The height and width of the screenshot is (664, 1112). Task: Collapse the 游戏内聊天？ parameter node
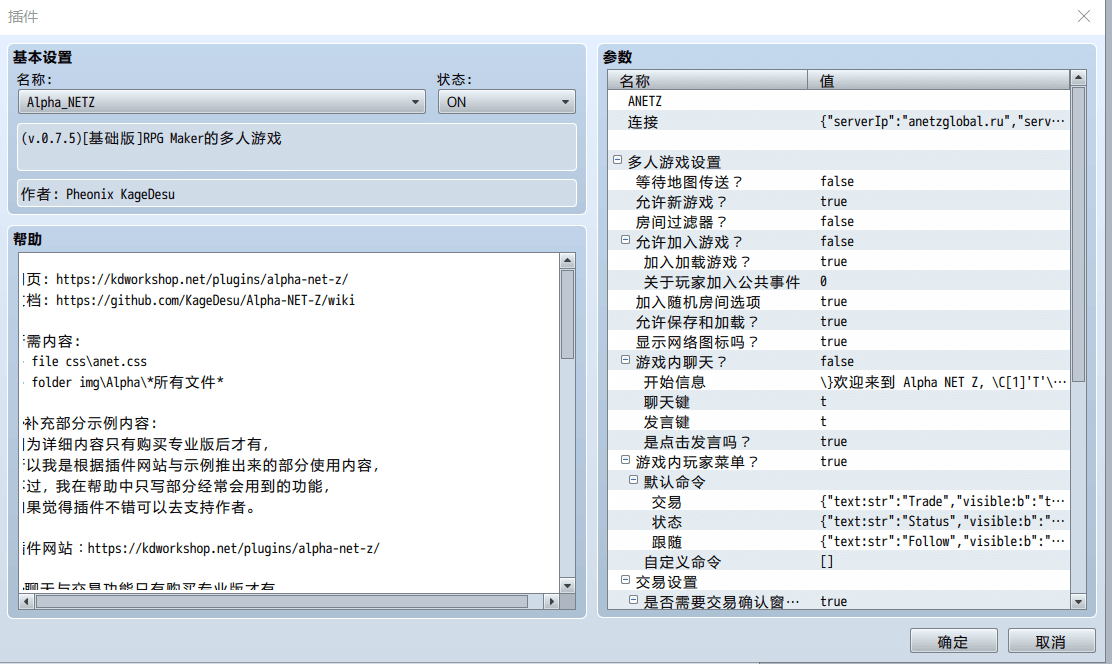click(626, 360)
